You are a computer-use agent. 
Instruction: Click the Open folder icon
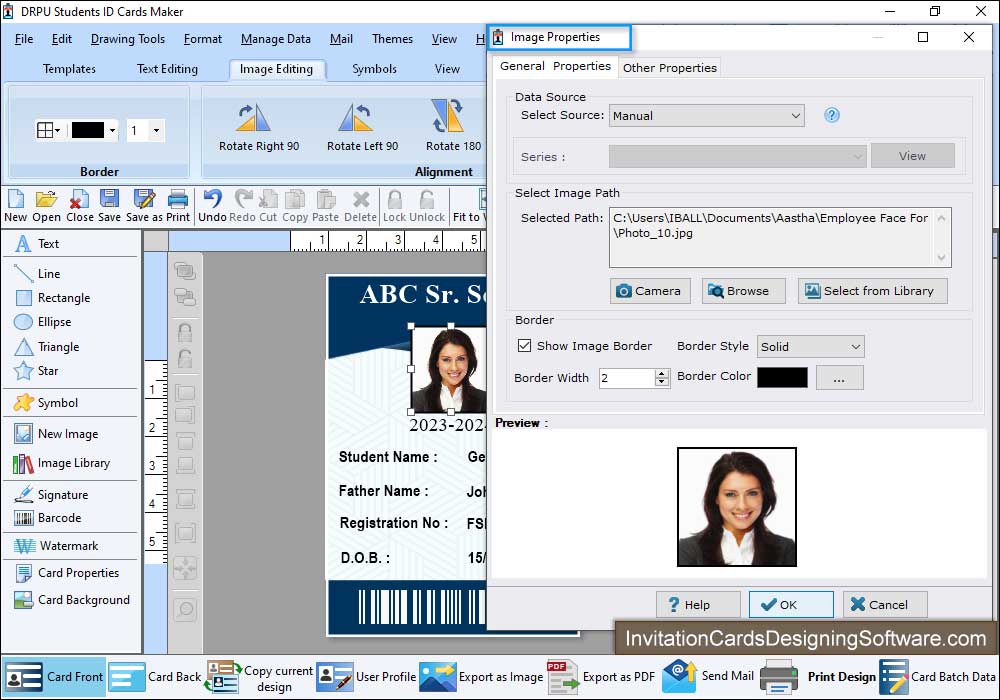pyautogui.click(x=46, y=200)
